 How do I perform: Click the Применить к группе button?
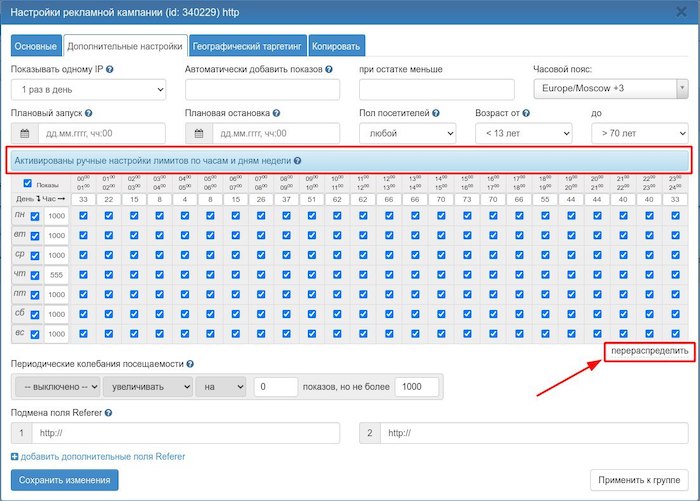pyautogui.click(x=640, y=480)
